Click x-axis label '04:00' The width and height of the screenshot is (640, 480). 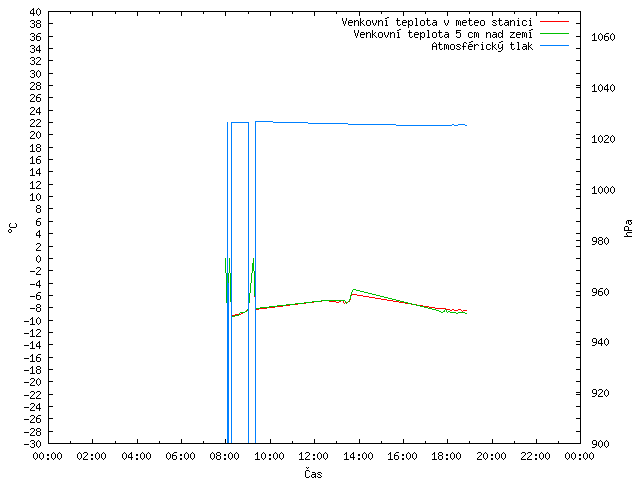coord(136,456)
